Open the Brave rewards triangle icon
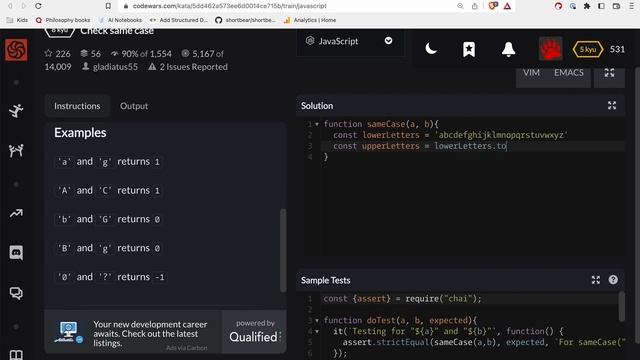 click(507, 6)
